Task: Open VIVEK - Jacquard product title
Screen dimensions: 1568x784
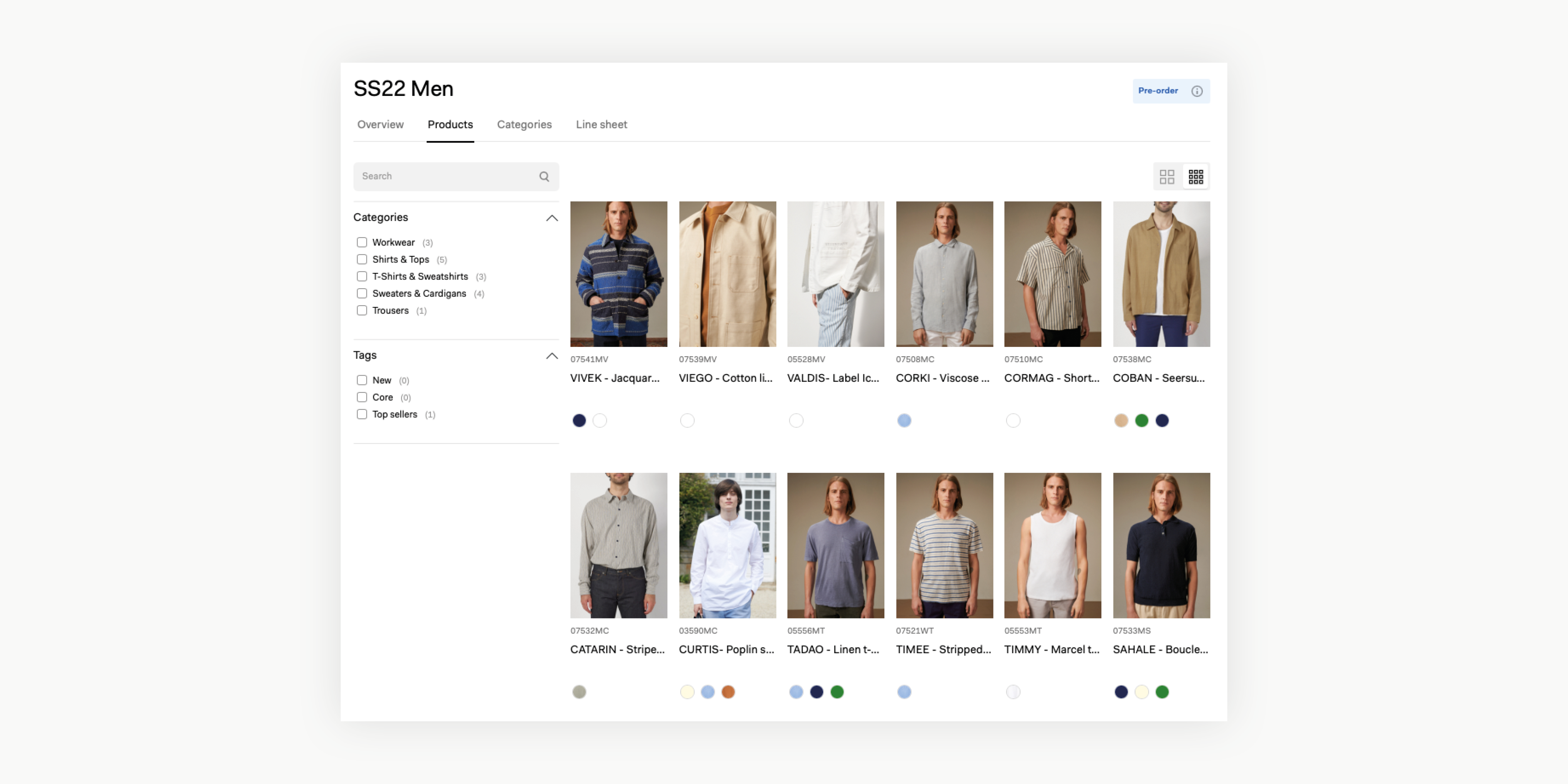Action: coord(615,378)
